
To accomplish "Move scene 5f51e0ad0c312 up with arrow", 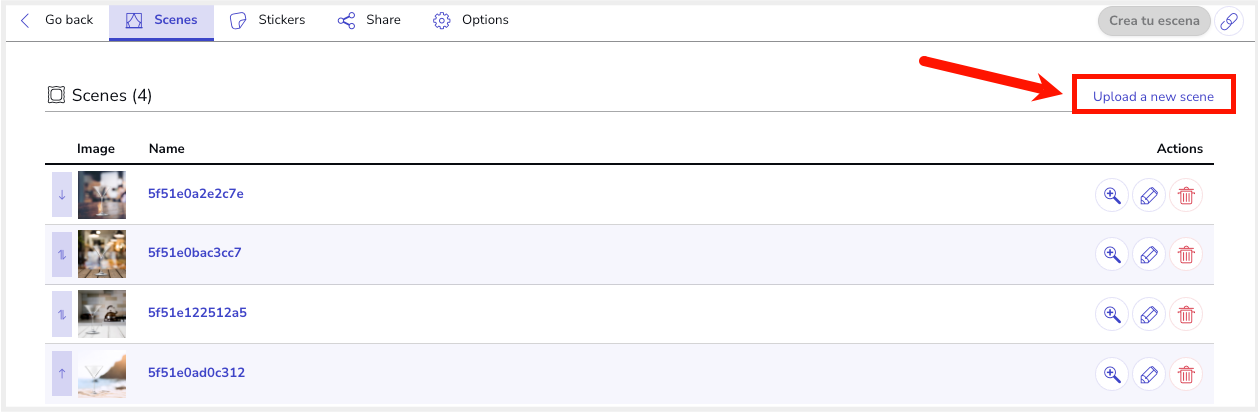I will pos(62,374).
